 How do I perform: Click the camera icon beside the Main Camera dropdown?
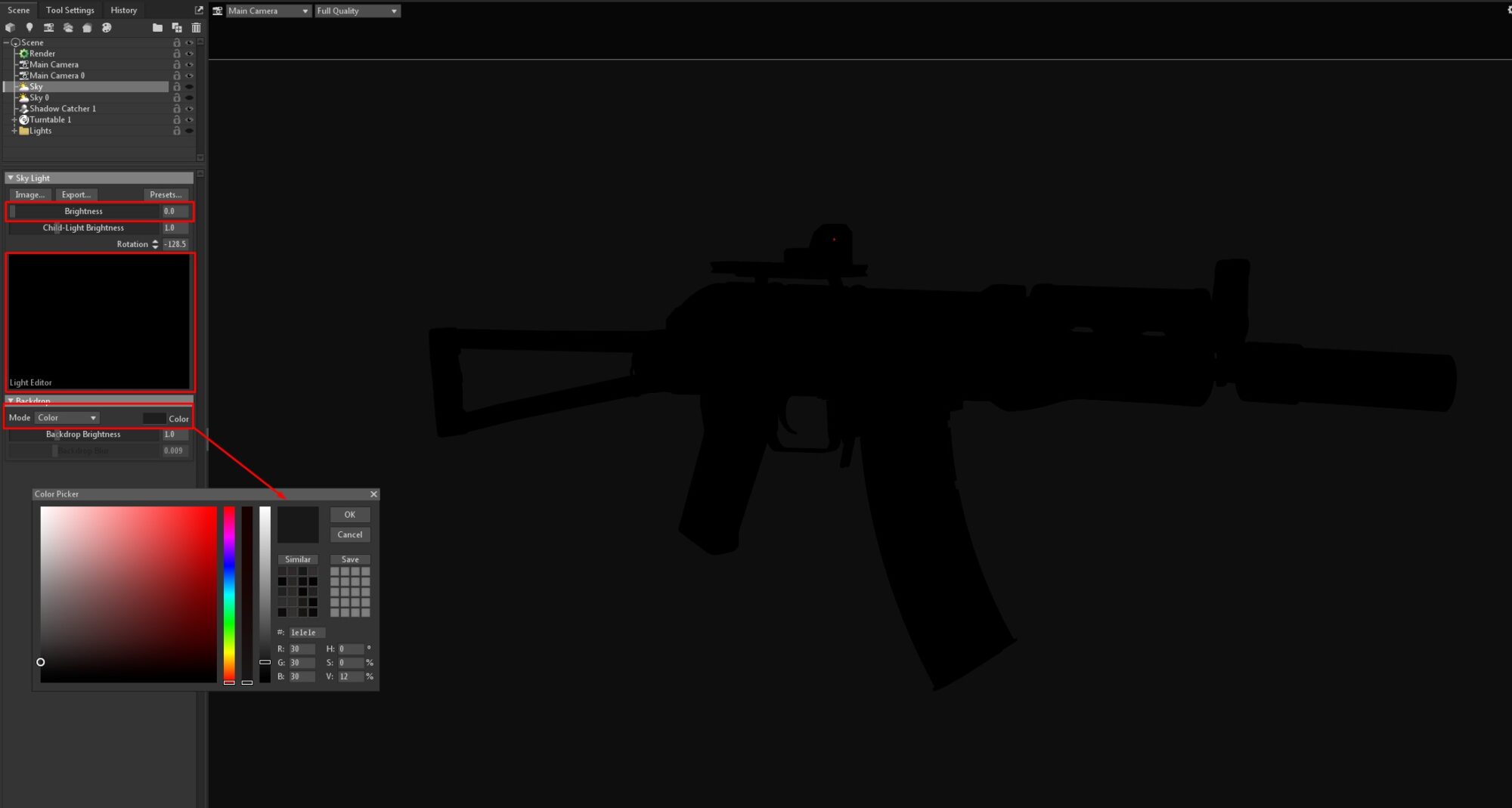[218, 11]
